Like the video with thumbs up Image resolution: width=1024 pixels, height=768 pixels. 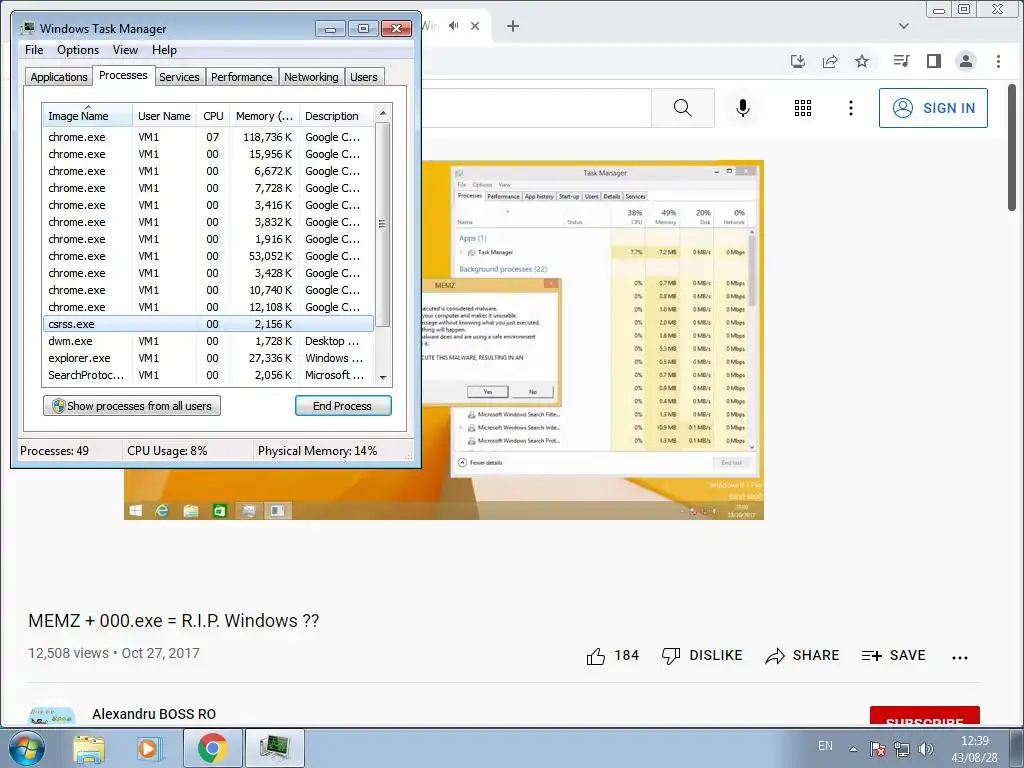coord(612,656)
